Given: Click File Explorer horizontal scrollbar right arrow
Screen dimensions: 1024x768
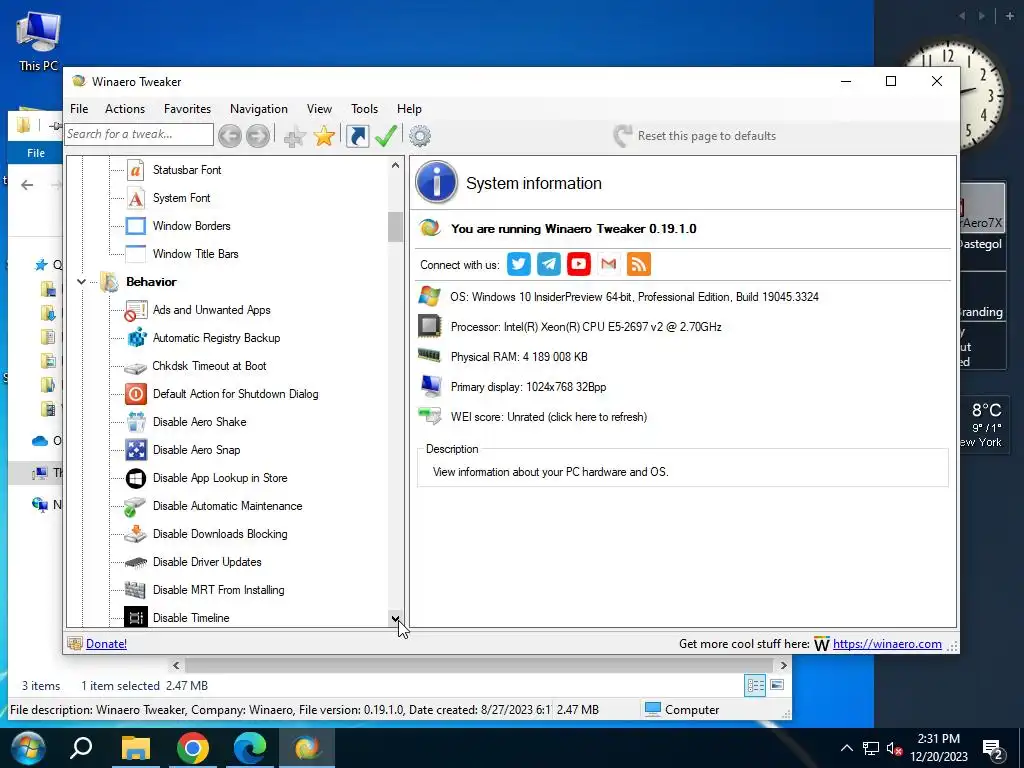Looking at the screenshot, I should (x=784, y=665).
